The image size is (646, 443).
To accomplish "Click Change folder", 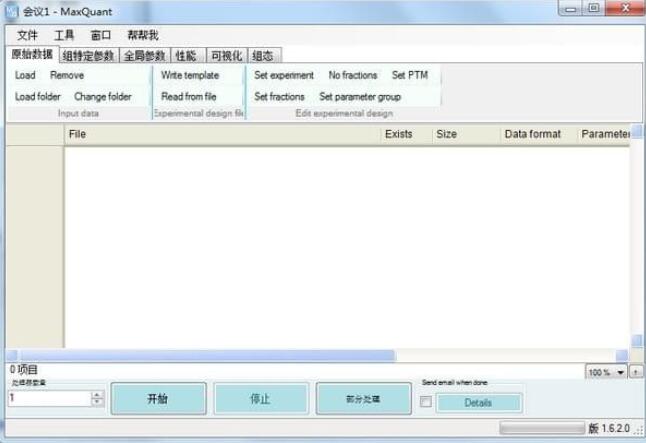I will click(103, 97).
